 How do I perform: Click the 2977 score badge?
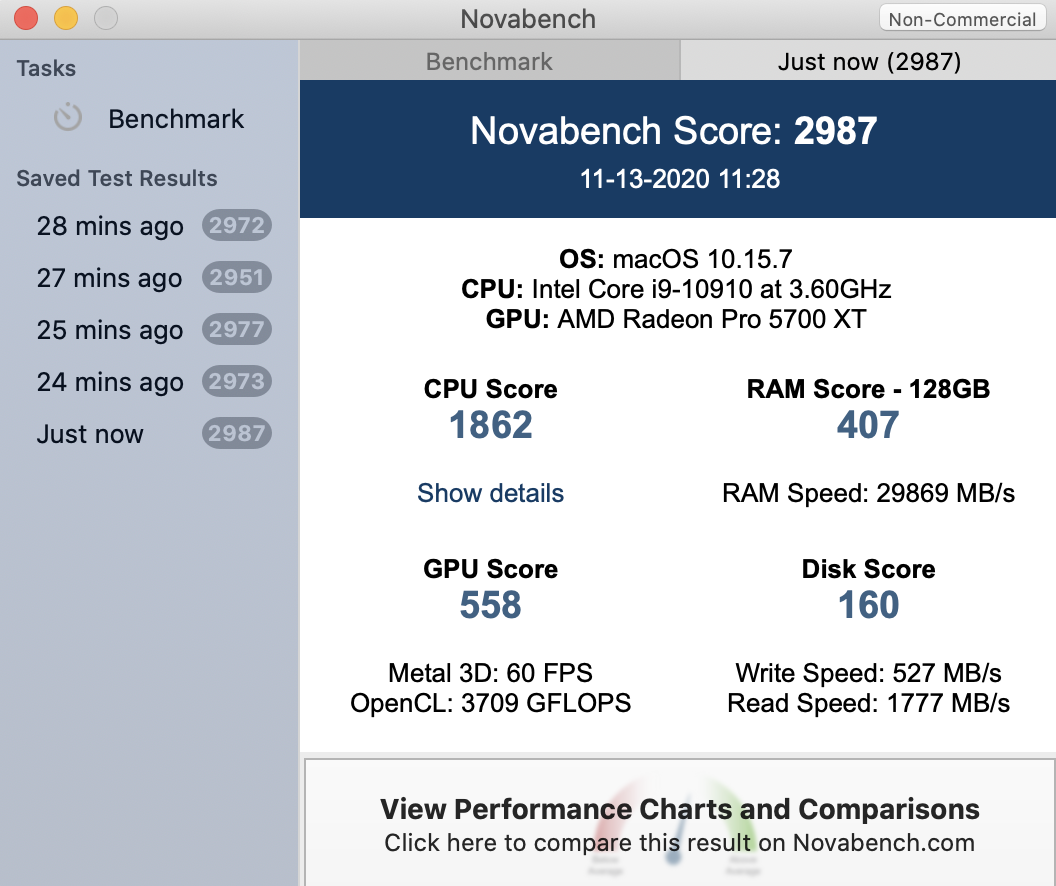pyautogui.click(x=236, y=329)
